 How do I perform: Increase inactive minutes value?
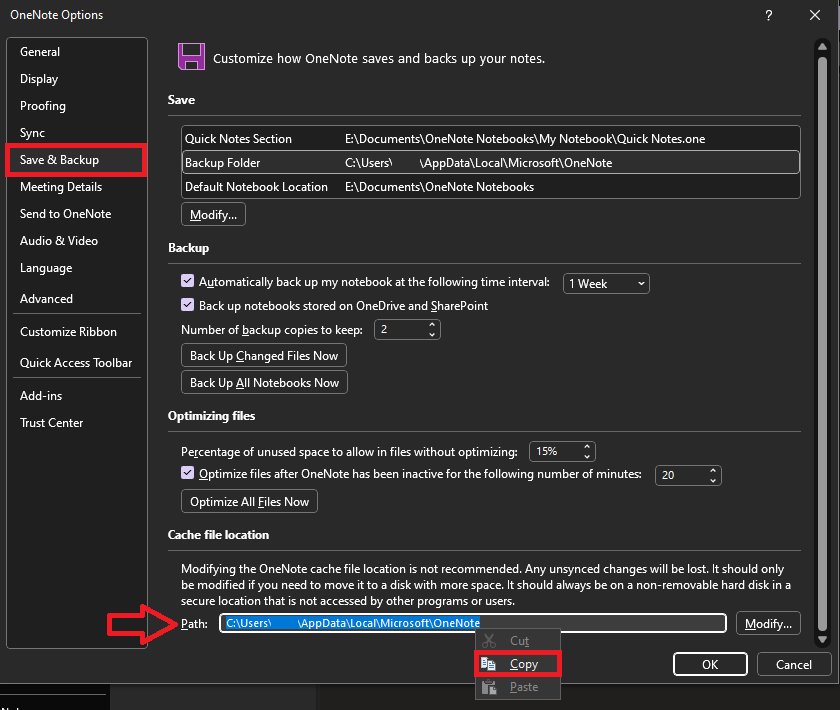click(x=713, y=470)
